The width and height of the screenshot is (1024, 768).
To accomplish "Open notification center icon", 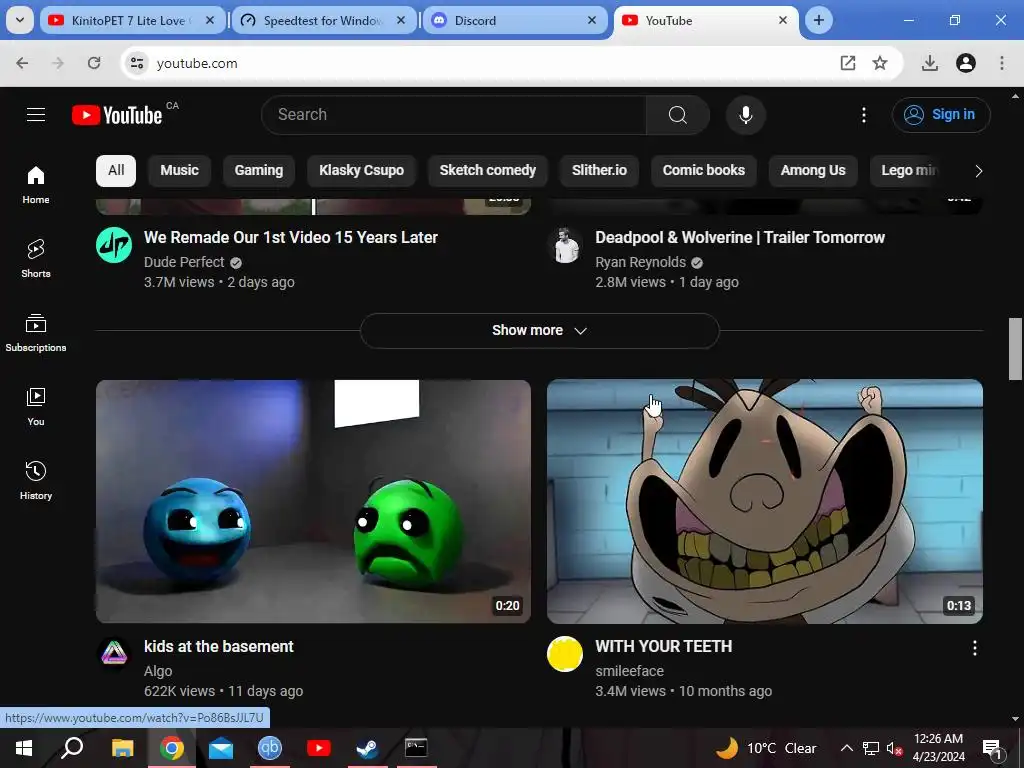I will point(993,748).
